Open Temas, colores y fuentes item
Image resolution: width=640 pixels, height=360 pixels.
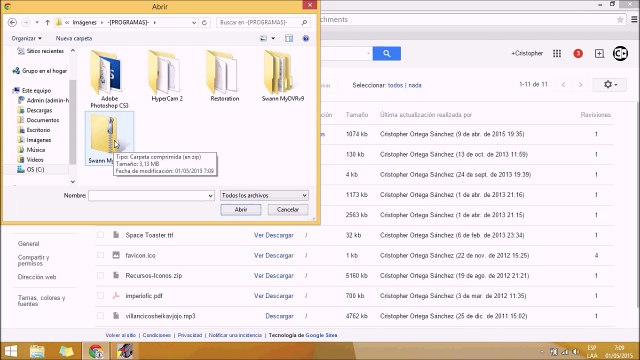(41, 301)
